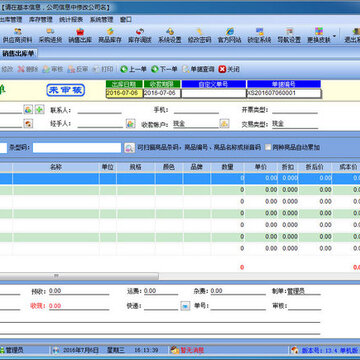Click the 数量 column header
This screenshot has width=360, height=360.
228,167
